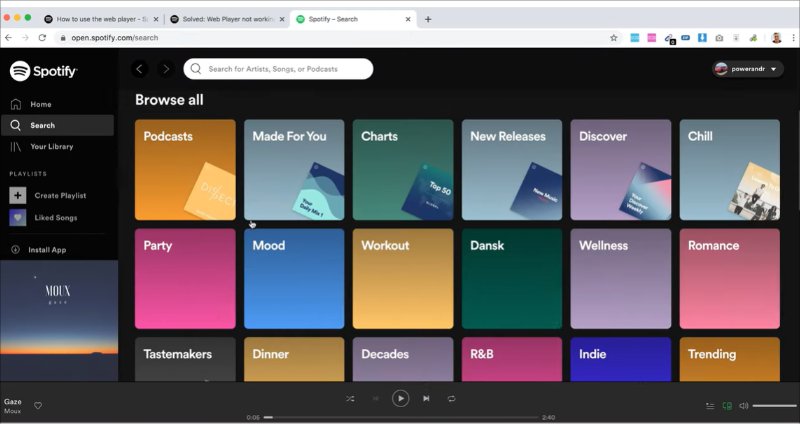The height and width of the screenshot is (424, 800).
Task: Click the camera extension icon
Action: [x=719, y=38]
